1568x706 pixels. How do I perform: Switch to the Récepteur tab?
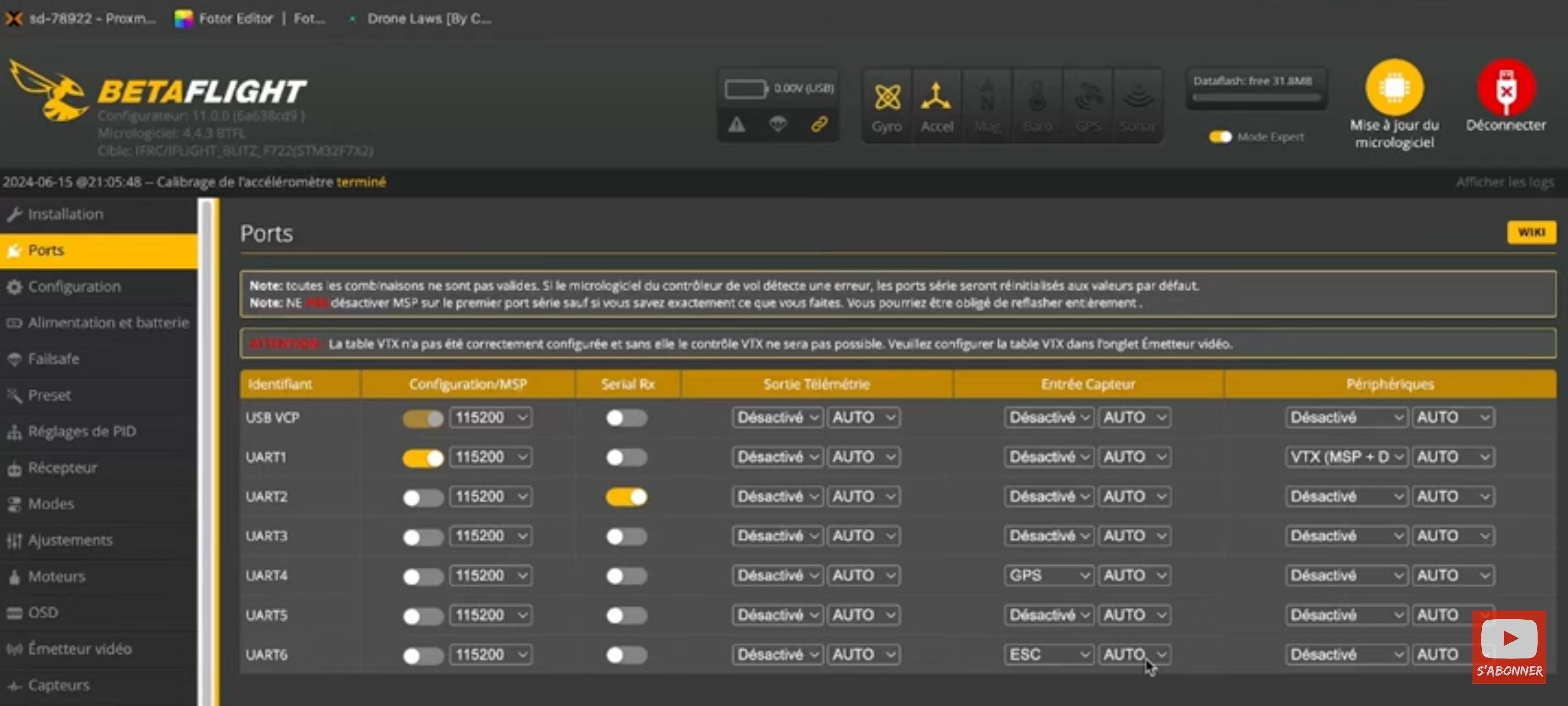(x=62, y=468)
